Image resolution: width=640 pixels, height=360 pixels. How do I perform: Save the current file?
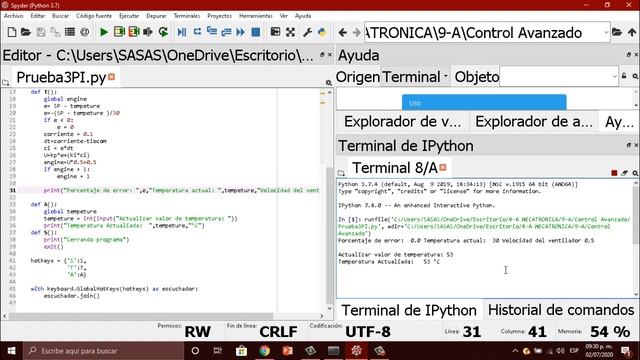point(41,32)
